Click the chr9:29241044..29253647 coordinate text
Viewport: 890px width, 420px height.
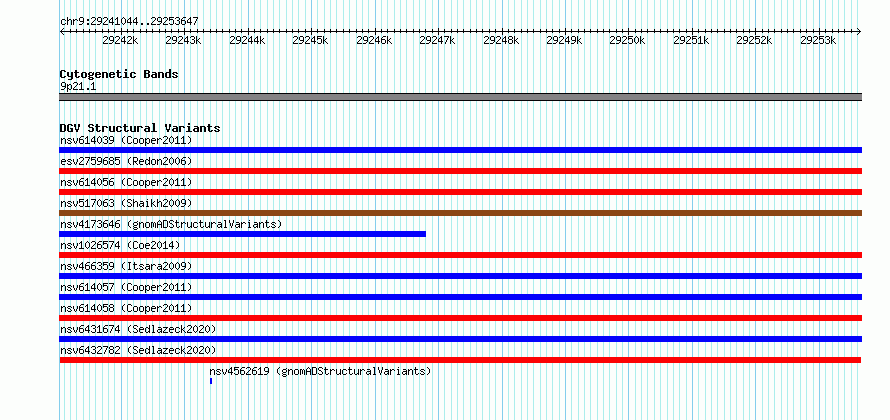click(129, 21)
